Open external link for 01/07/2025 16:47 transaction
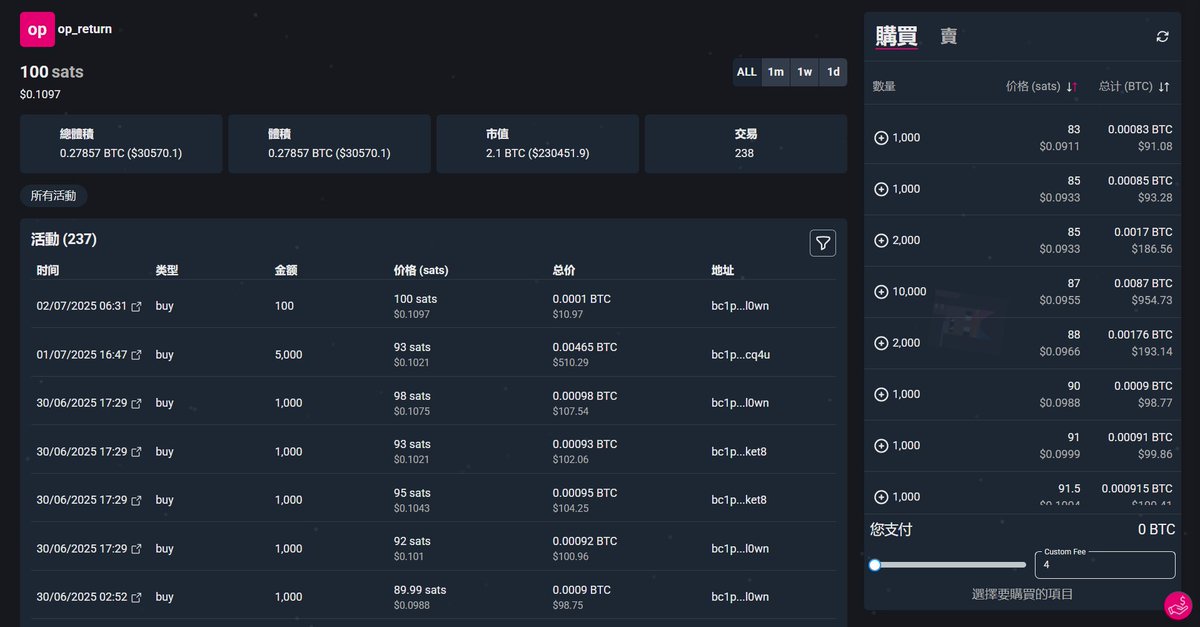 click(137, 355)
